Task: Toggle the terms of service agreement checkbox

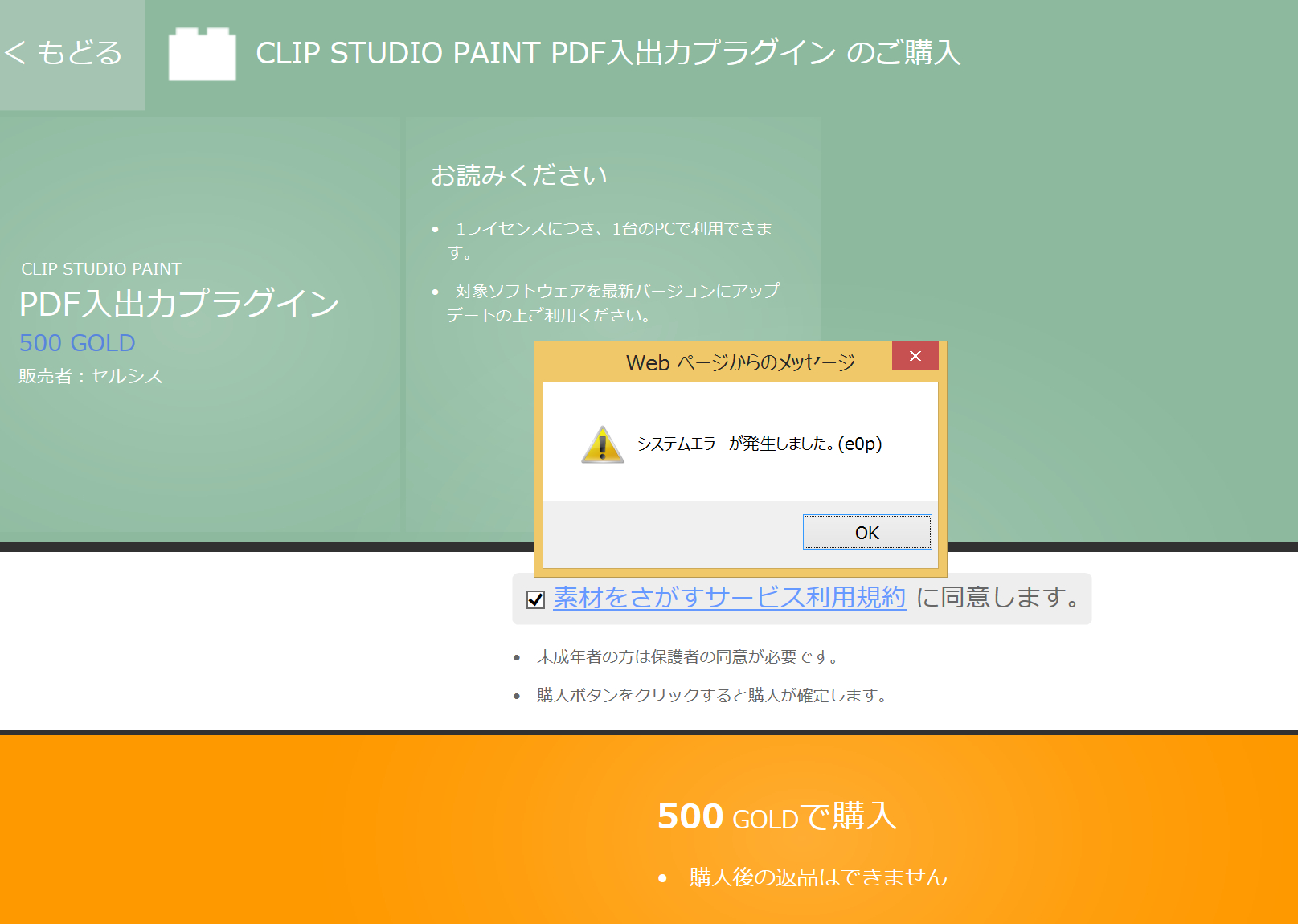Action: [535, 599]
